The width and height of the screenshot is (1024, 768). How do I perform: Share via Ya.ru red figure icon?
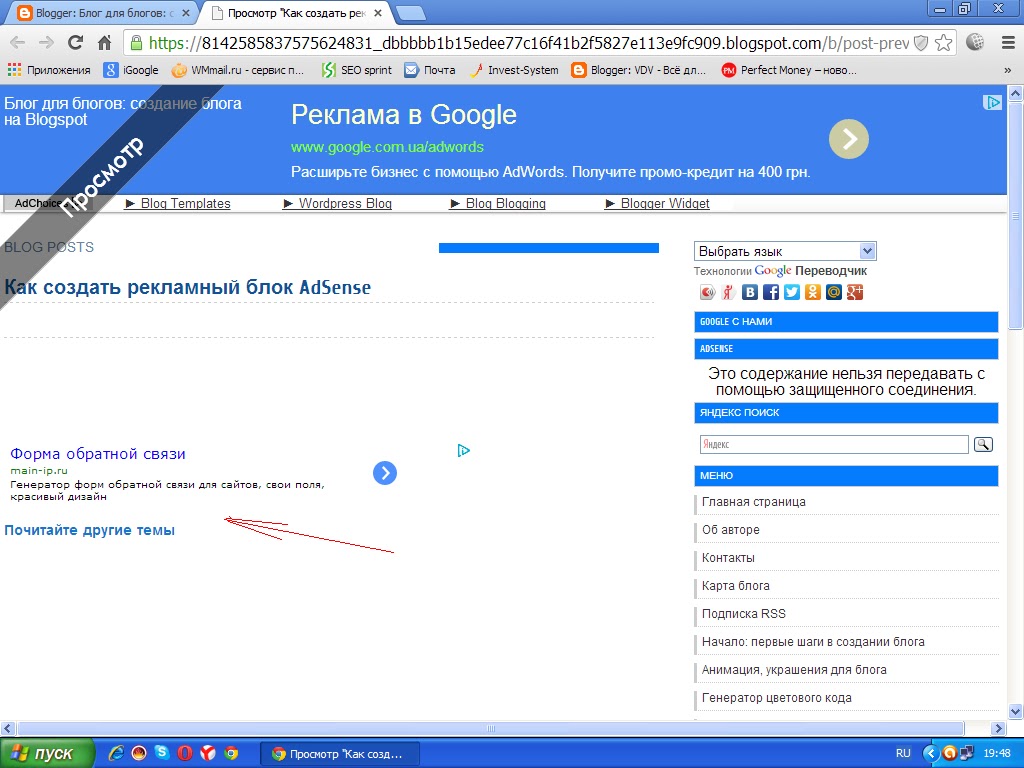coord(729,292)
